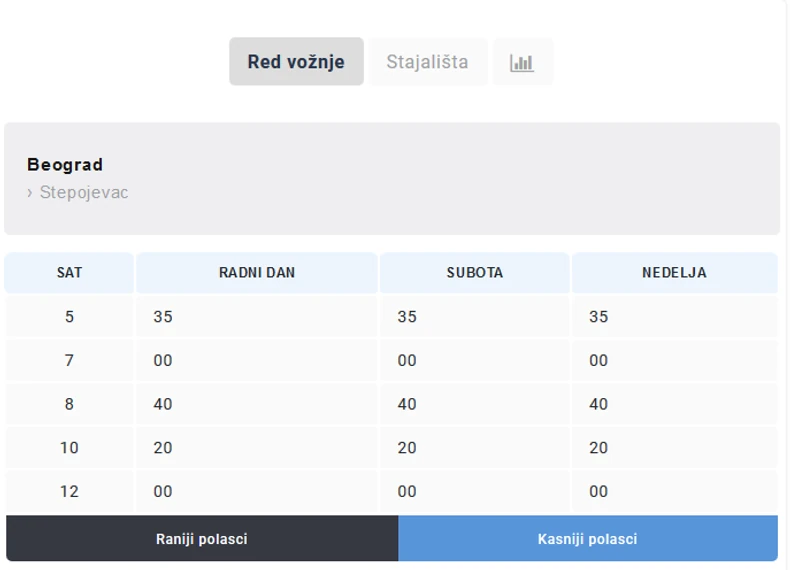The image size is (790, 570).
Task: Show earlier departures with Raniji polasci
Action: point(202,539)
